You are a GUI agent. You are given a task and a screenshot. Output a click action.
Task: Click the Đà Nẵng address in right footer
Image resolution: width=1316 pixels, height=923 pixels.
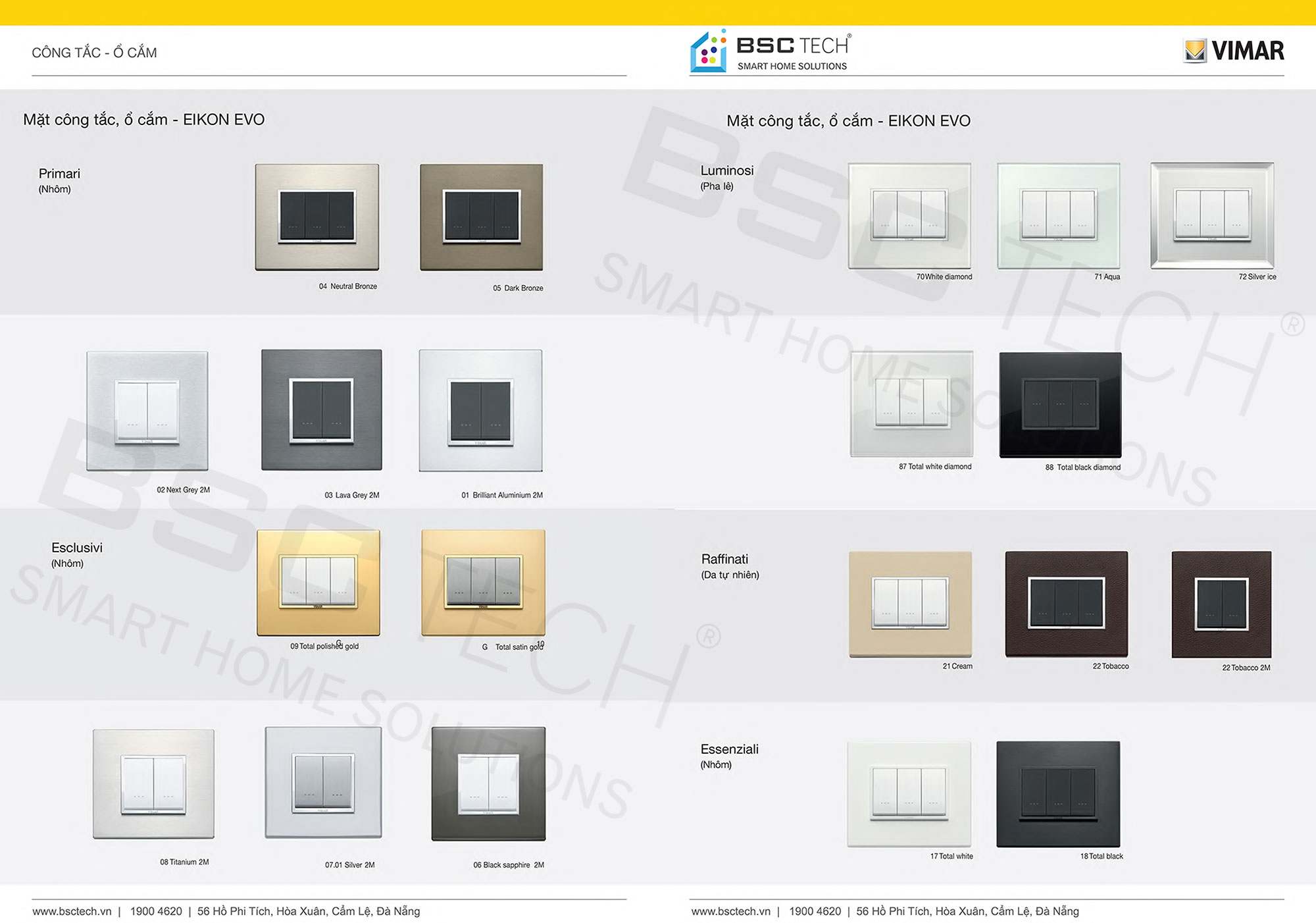point(967,911)
